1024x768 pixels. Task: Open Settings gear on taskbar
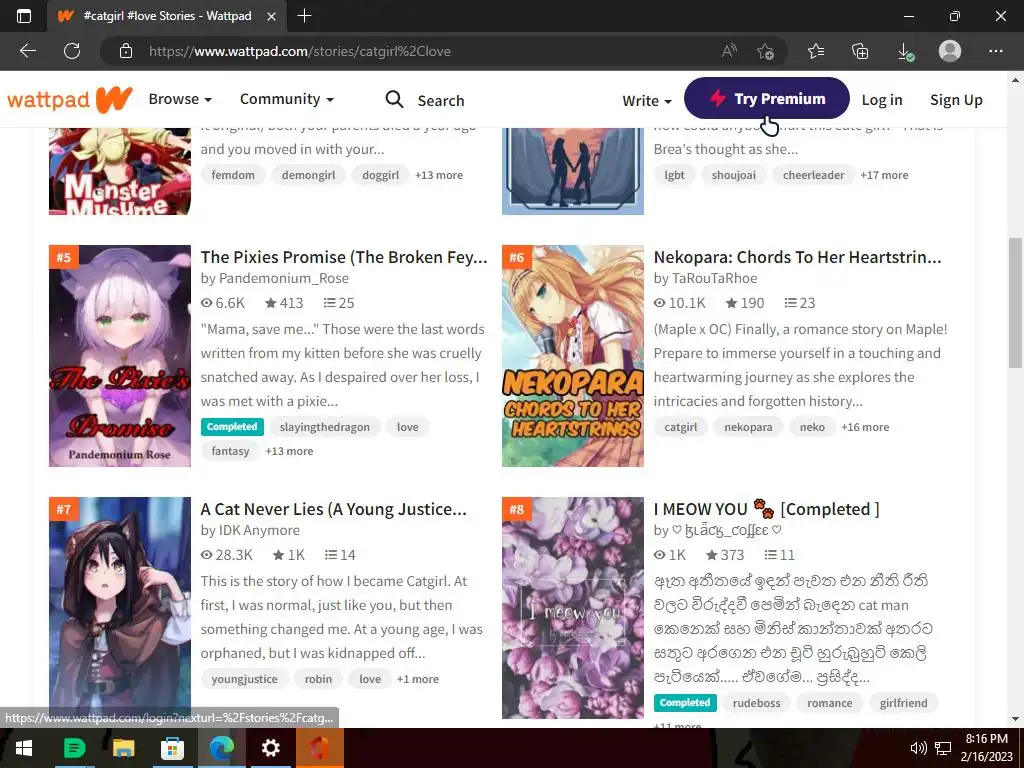tap(270, 748)
